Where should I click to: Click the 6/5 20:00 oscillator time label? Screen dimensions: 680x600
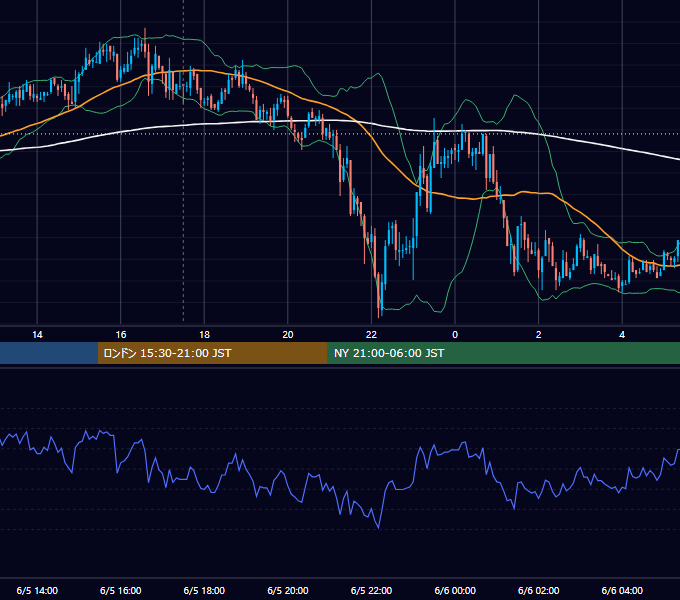(288, 590)
